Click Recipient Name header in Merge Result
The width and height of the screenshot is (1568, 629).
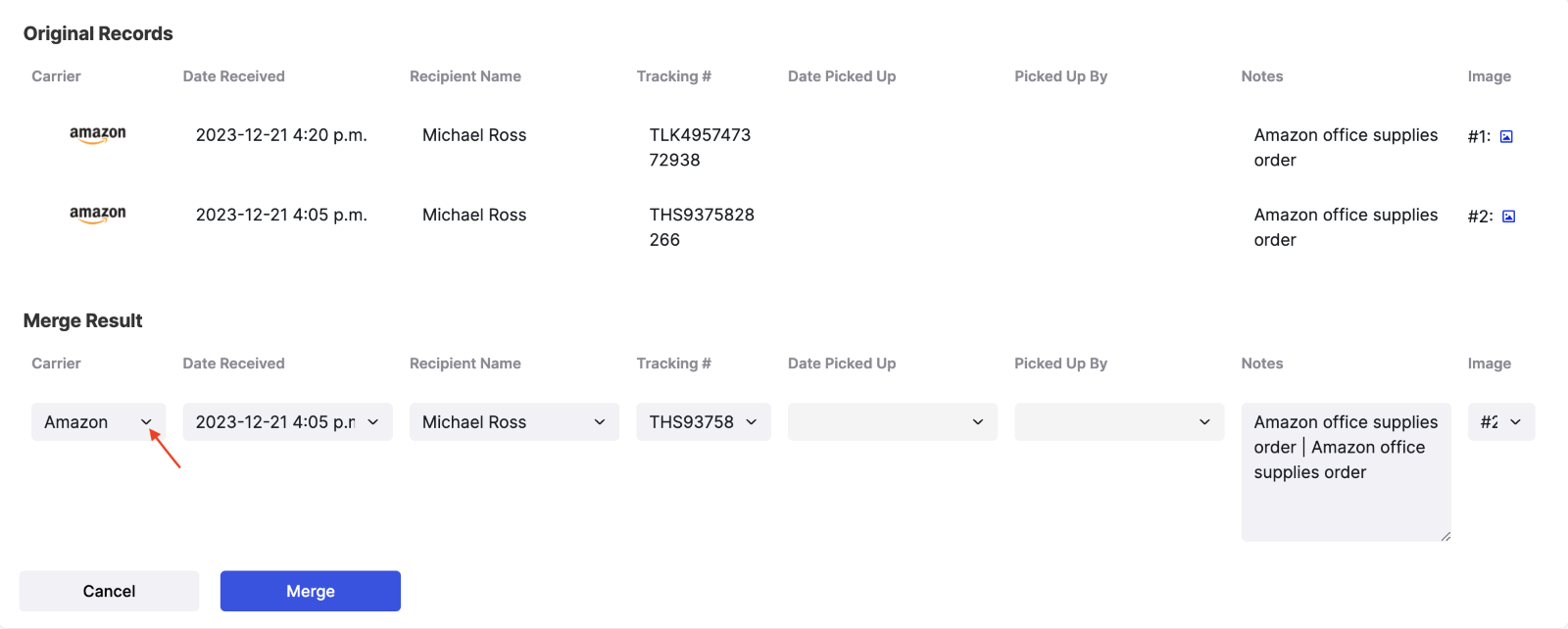(465, 363)
